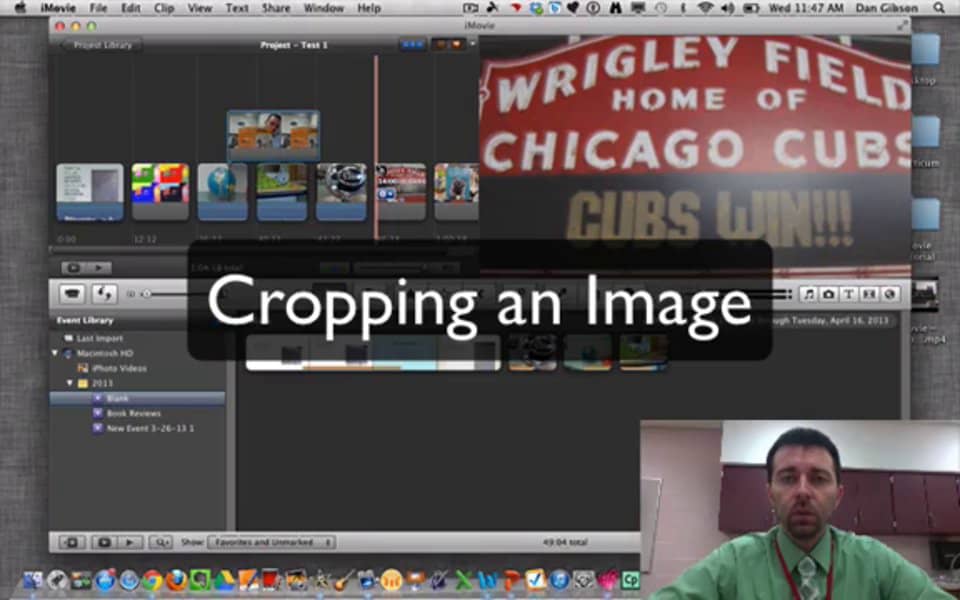Open the Clip menu
960x600 pixels.
tap(164, 8)
